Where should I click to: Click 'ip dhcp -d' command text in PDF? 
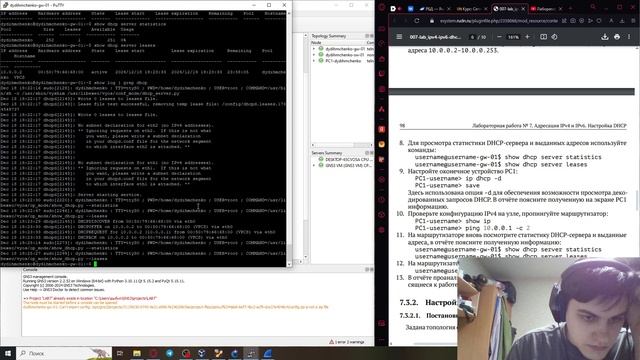coord(483,178)
